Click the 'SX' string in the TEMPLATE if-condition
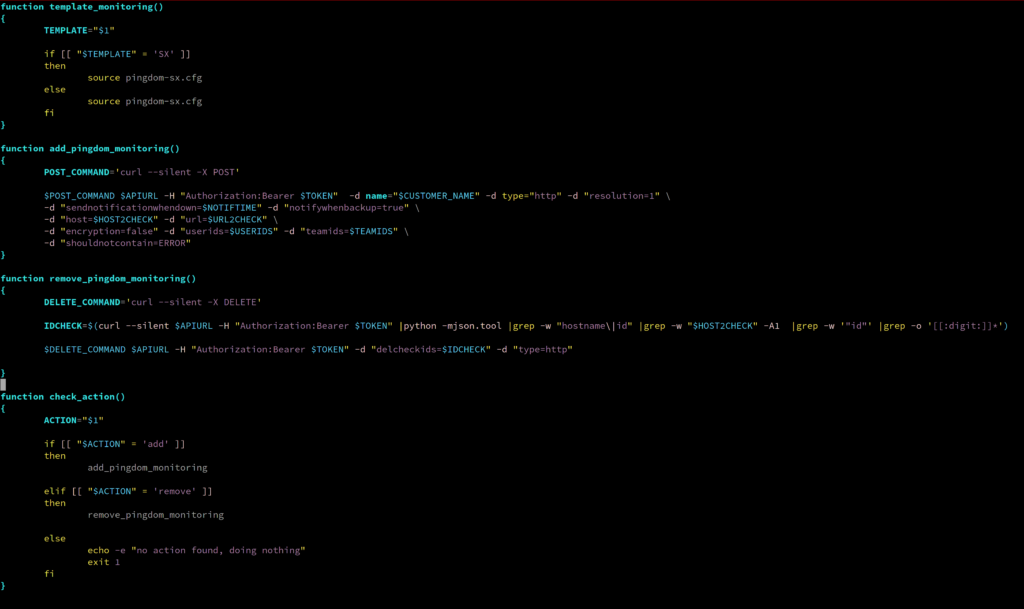The height and width of the screenshot is (609, 1024). [164, 54]
